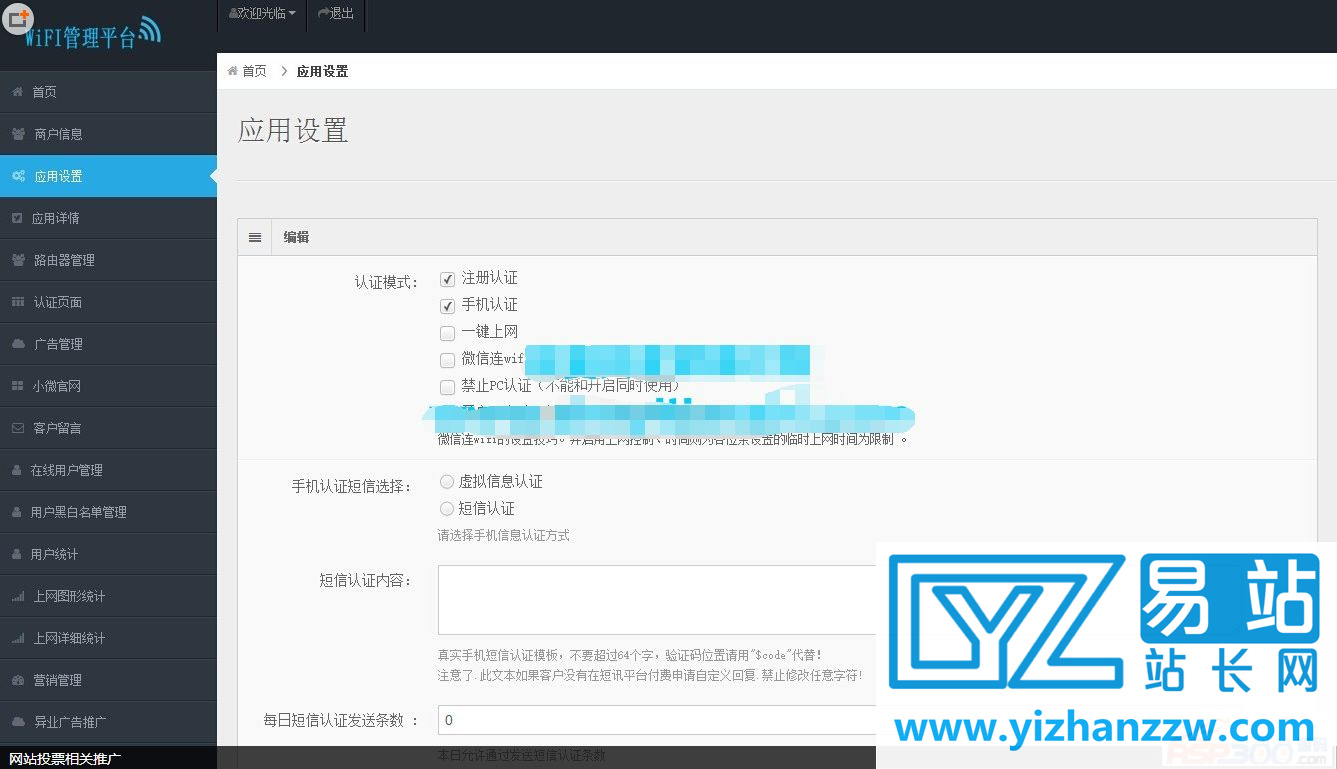Image resolution: width=1337 pixels, height=769 pixels.
Task: Click the dashboard icon beside 营销管理
Action: 18,680
